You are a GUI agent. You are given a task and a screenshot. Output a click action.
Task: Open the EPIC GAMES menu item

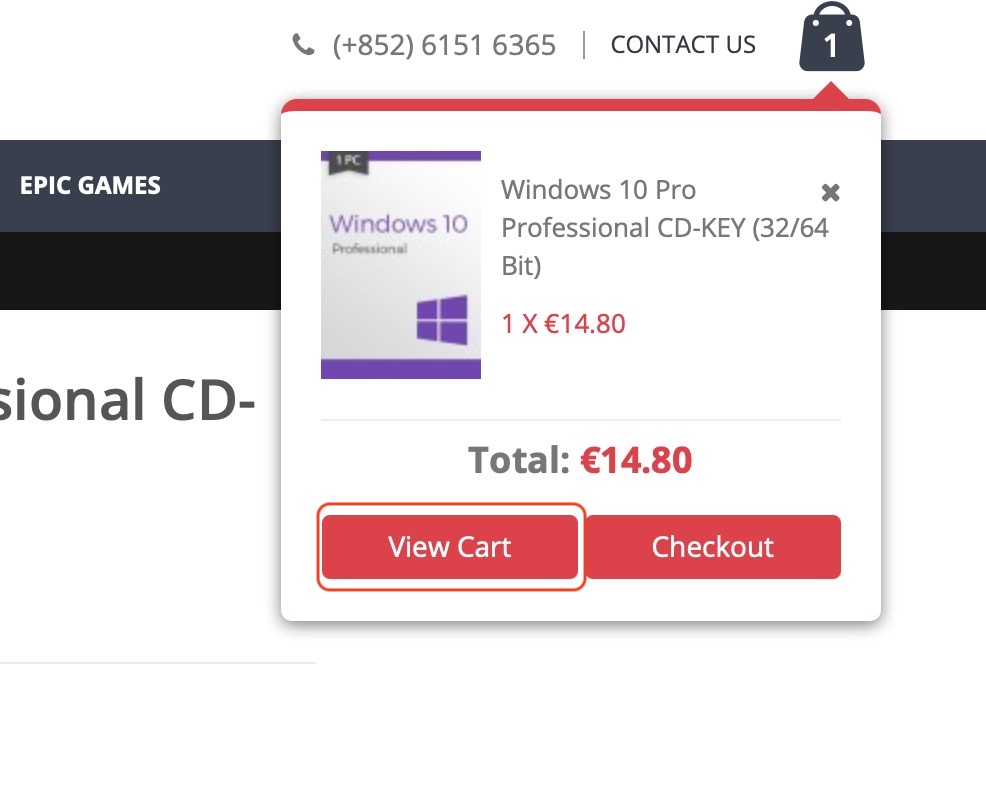(90, 185)
